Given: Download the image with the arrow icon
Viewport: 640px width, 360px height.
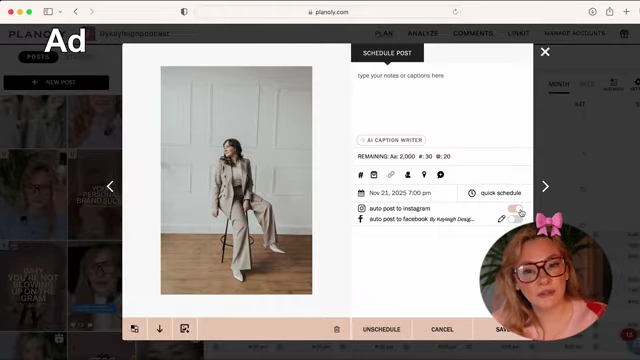Looking at the screenshot, I should coord(160,329).
